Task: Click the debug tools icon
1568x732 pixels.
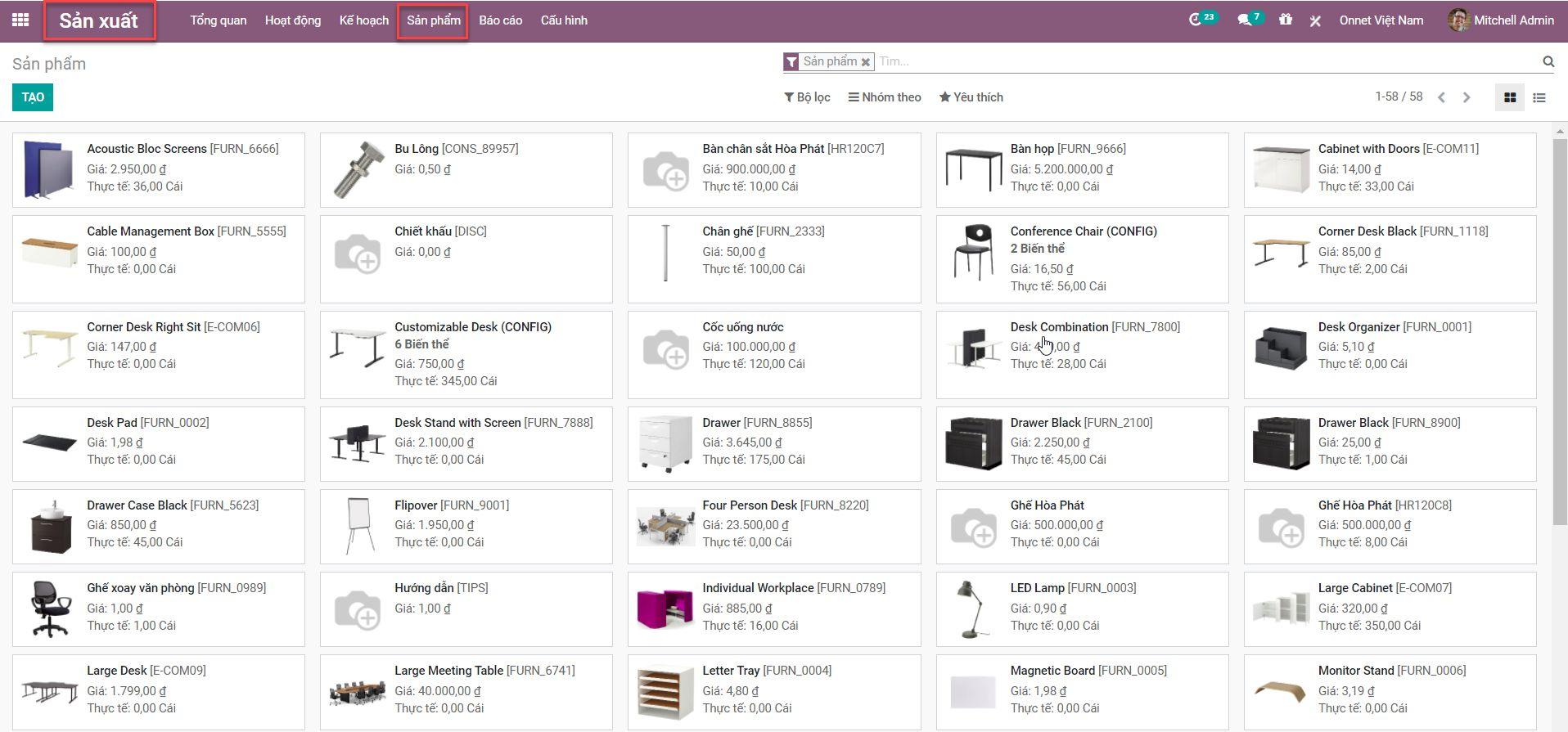Action: [1315, 21]
